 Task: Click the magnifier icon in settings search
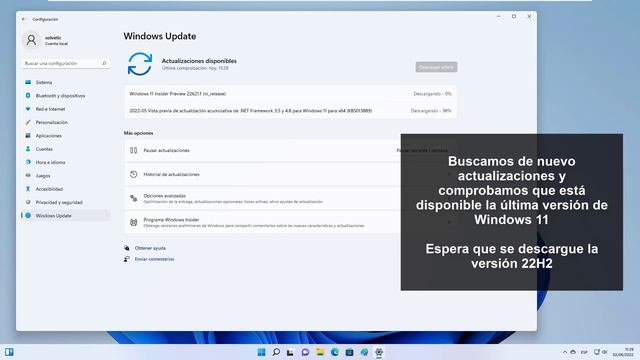point(104,63)
